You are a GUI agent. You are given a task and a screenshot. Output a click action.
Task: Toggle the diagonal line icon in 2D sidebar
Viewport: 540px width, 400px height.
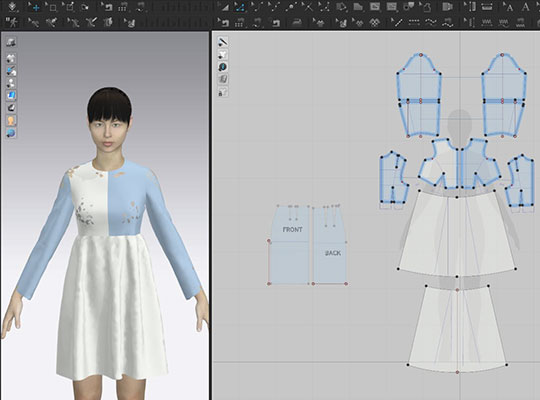click(223, 42)
